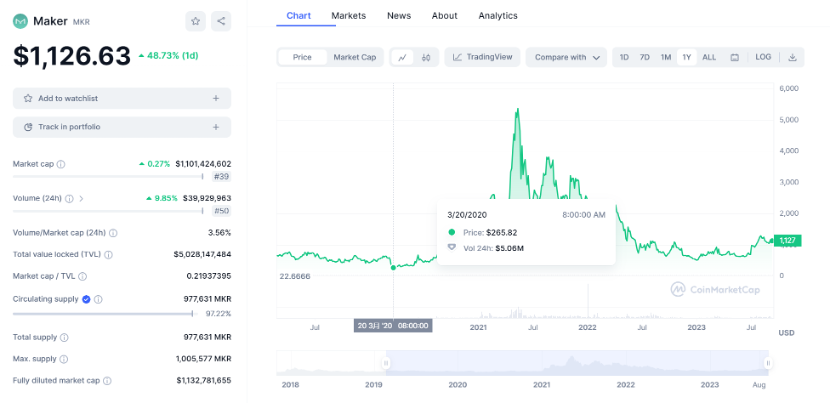Click the 3.56% Volume/Market cap value
This screenshot has width=830, height=404.
[220, 233]
